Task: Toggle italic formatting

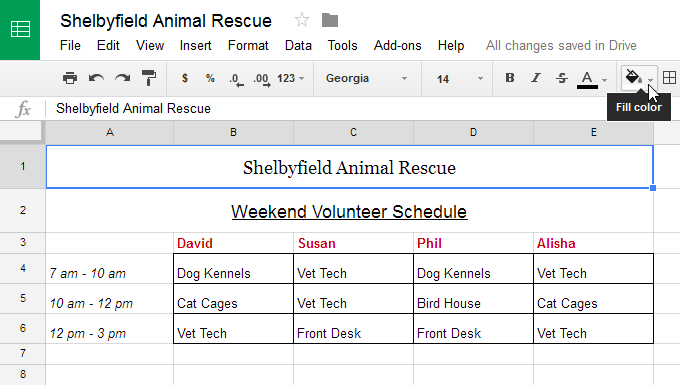Action: [x=536, y=78]
